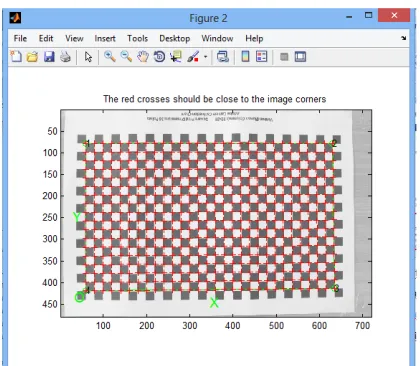Close the Figure 2 window

394,15
